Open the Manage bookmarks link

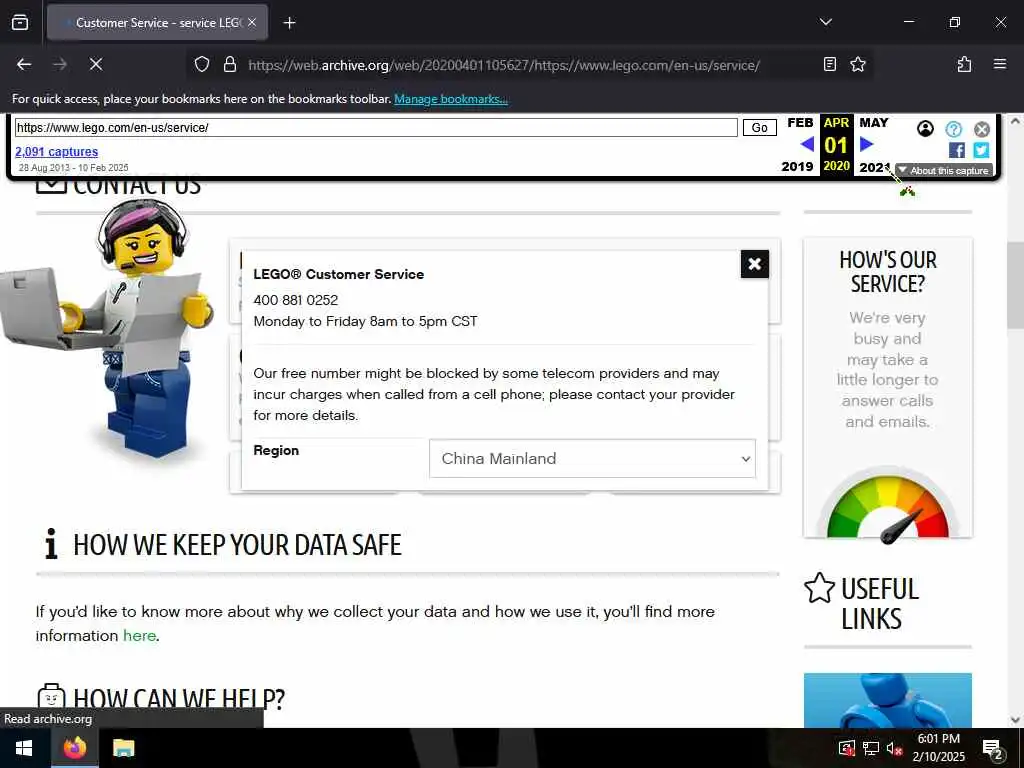(x=451, y=99)
